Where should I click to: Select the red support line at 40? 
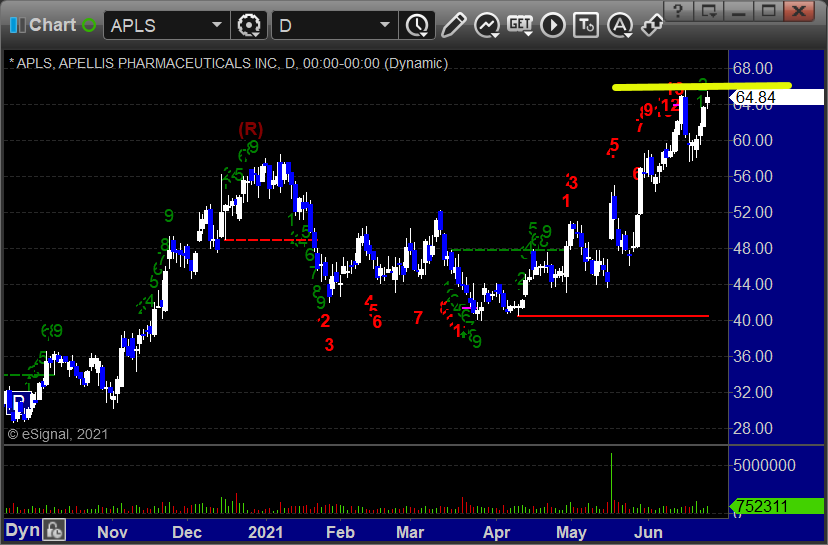[613, 316]
